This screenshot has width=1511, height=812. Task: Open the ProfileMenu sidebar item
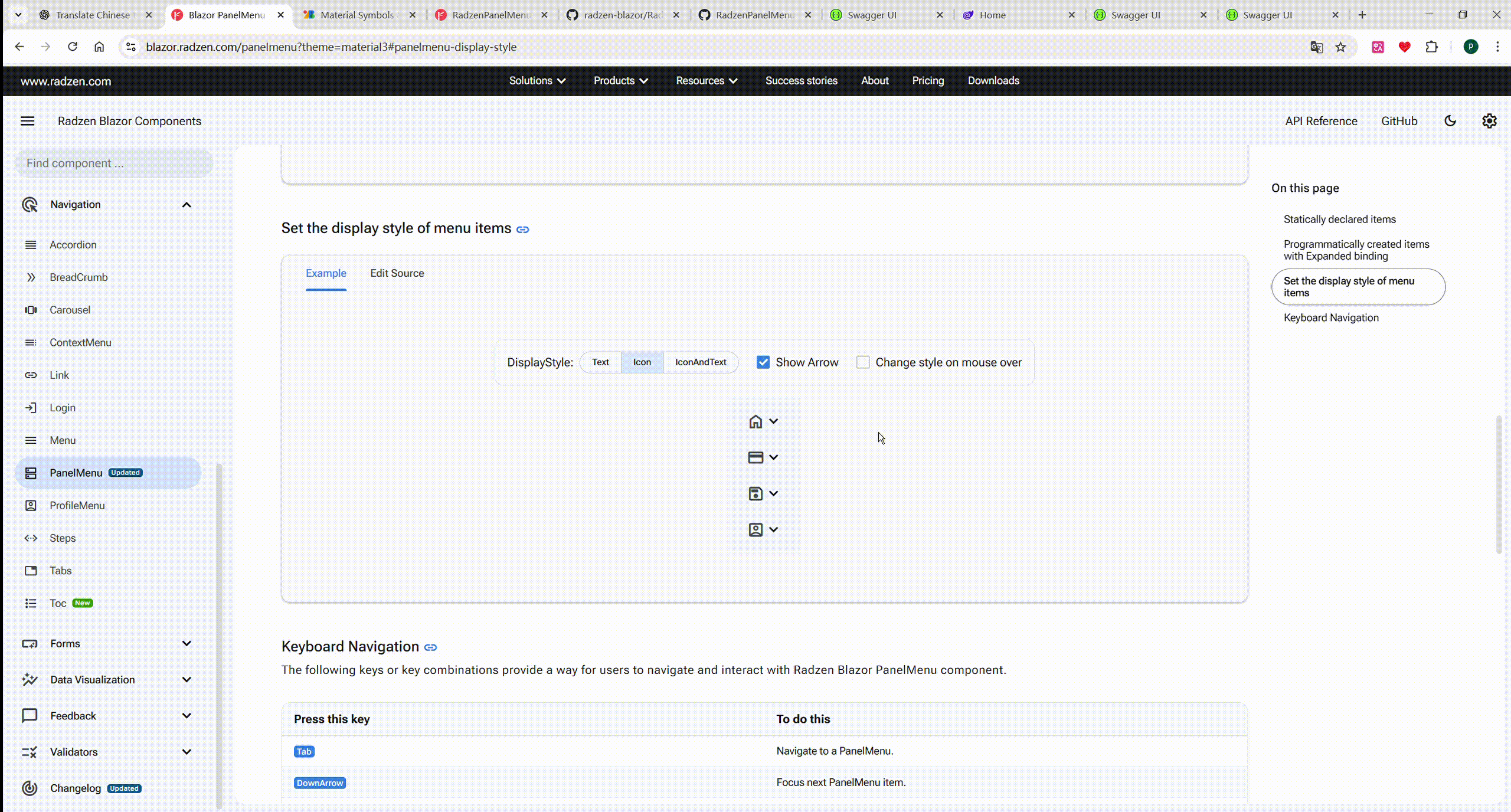pos(77,505)
